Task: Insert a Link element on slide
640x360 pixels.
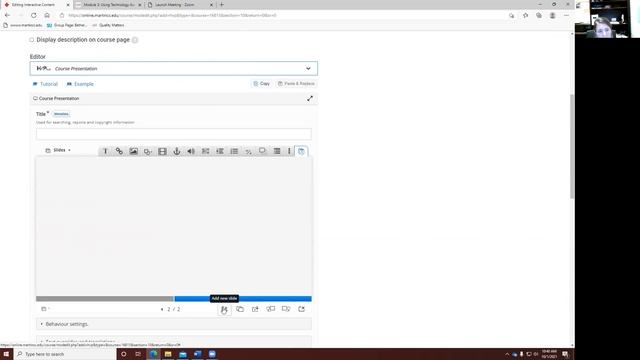Action: pyautogui.click(x=119, y=151)
